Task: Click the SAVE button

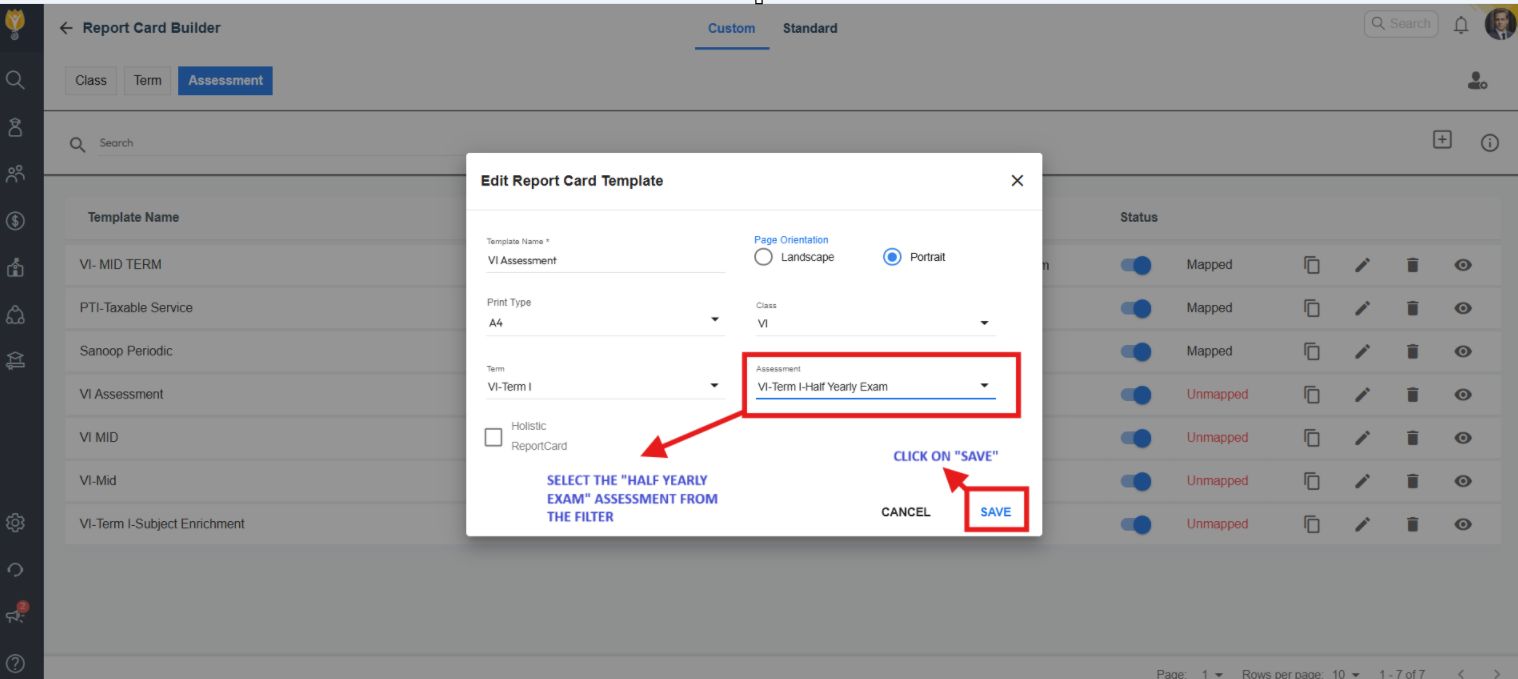Action: point(995,512)
